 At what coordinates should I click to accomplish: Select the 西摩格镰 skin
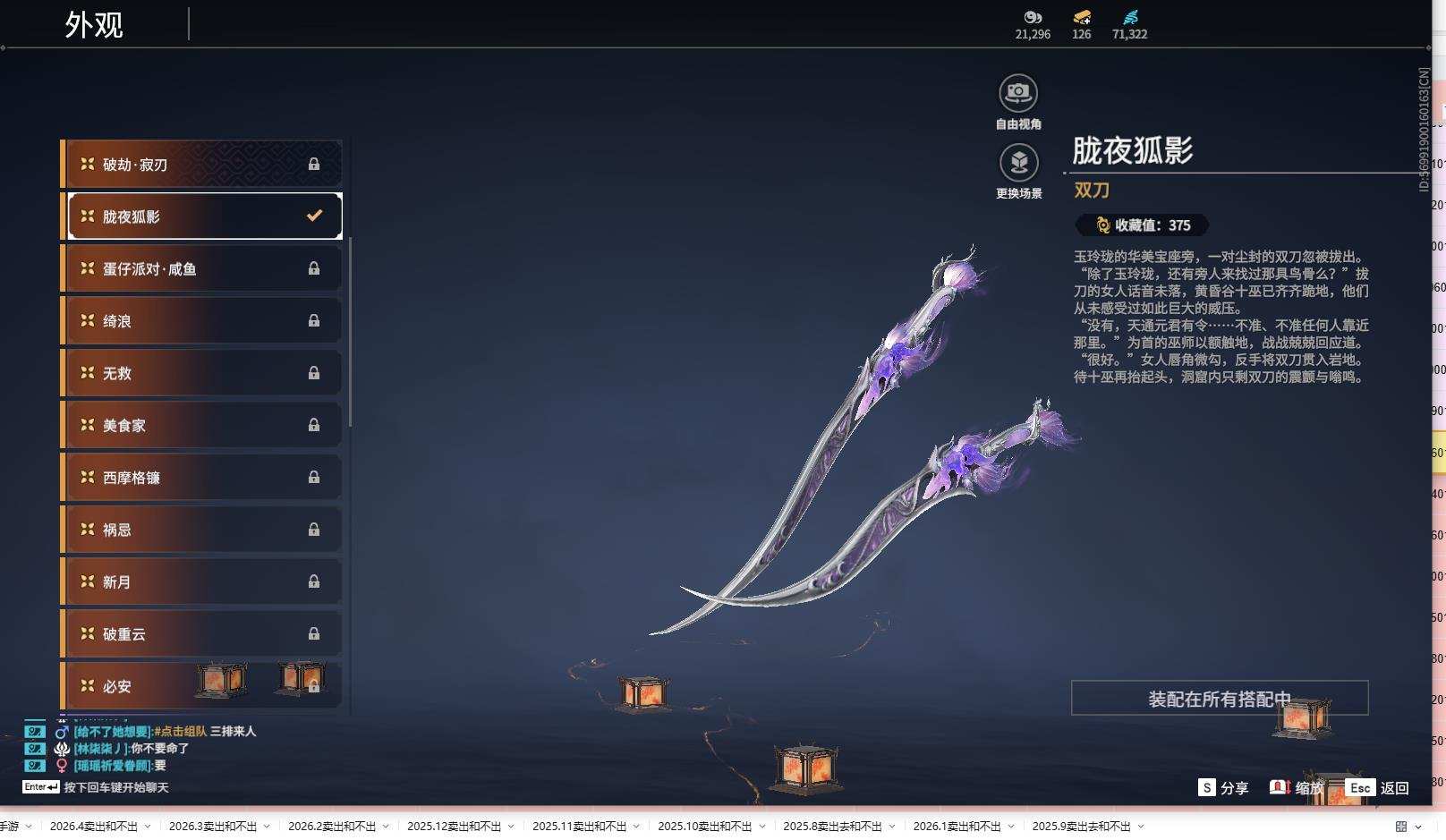[x=201, y=477]
